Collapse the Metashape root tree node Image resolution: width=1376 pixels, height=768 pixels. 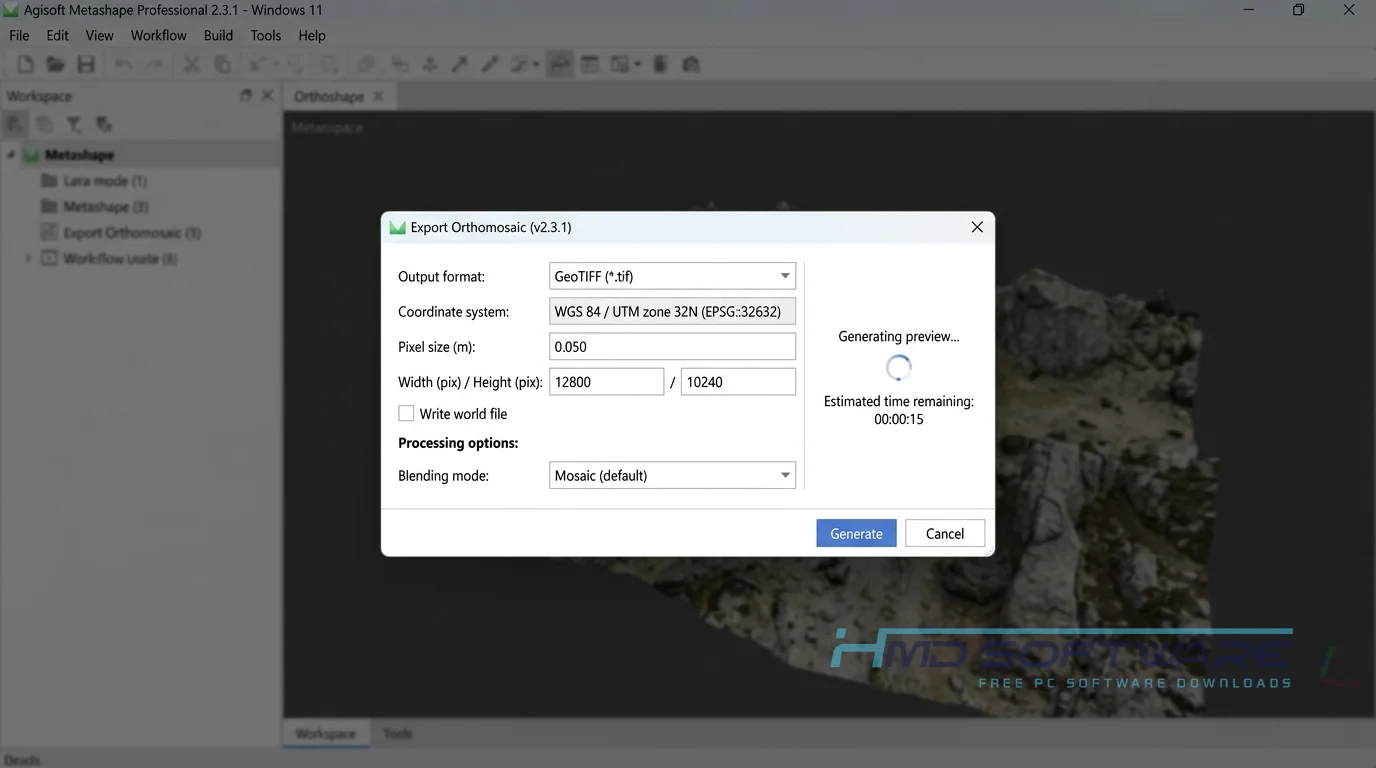11,155
